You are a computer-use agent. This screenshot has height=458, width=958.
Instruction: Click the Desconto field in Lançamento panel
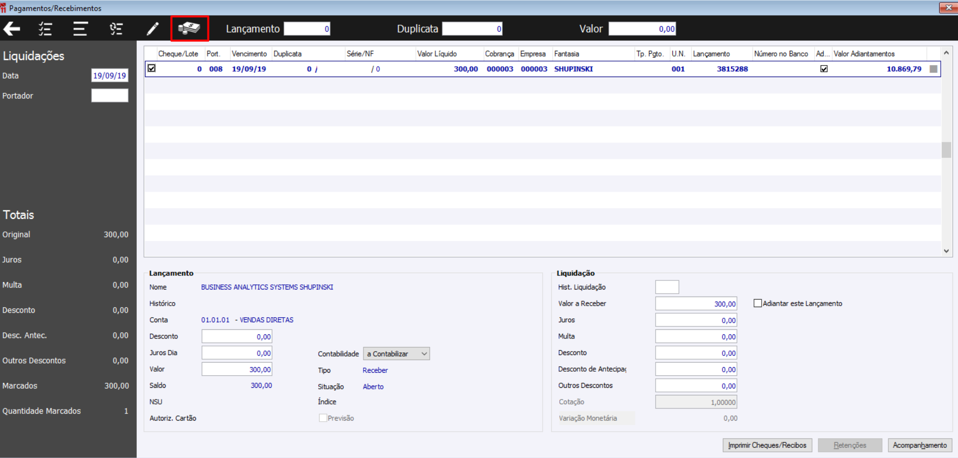coord(236,336)
